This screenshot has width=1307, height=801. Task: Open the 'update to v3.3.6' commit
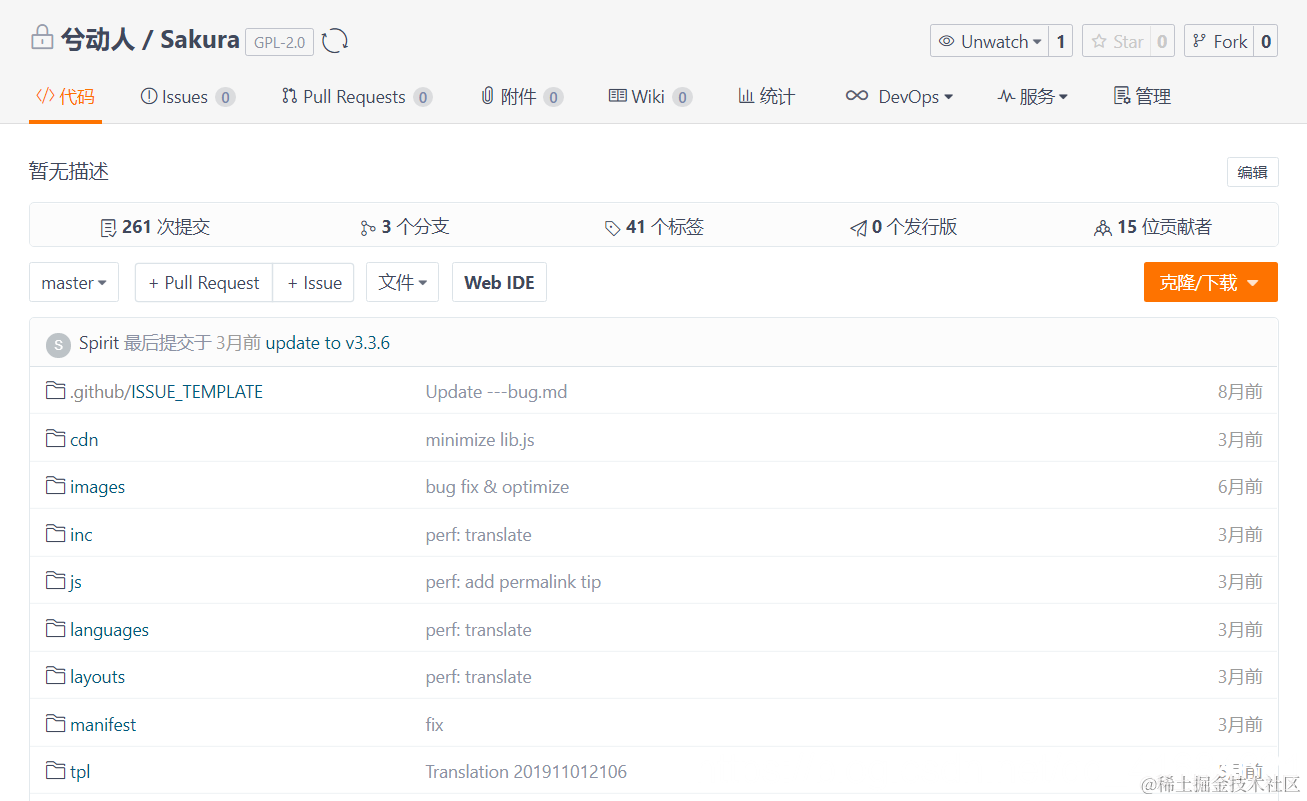[x=328, y=343]
